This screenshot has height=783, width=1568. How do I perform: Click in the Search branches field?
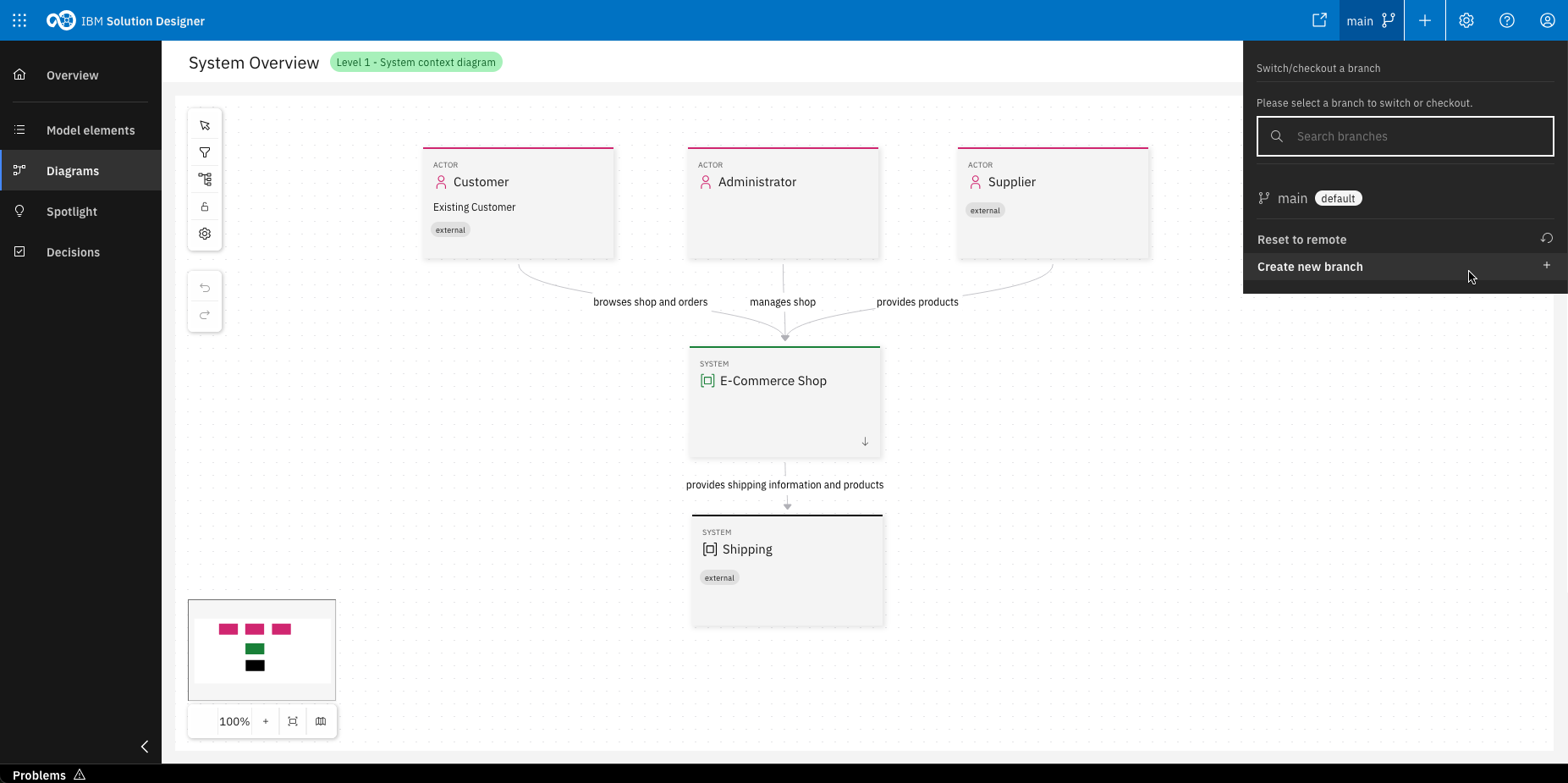point(1405,136)
